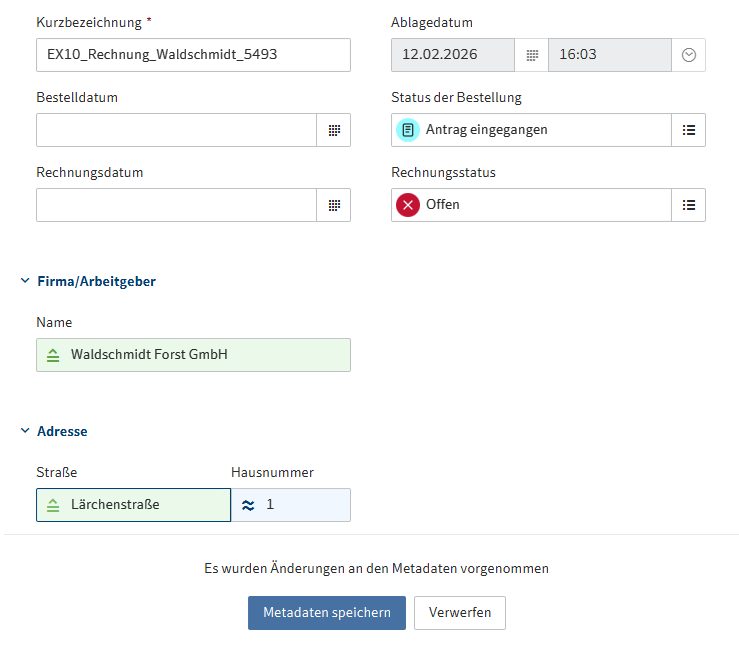The image size is (739, 654).
Task: Click the wave icon in Hausnummer field
Action: tap(248, 505)
